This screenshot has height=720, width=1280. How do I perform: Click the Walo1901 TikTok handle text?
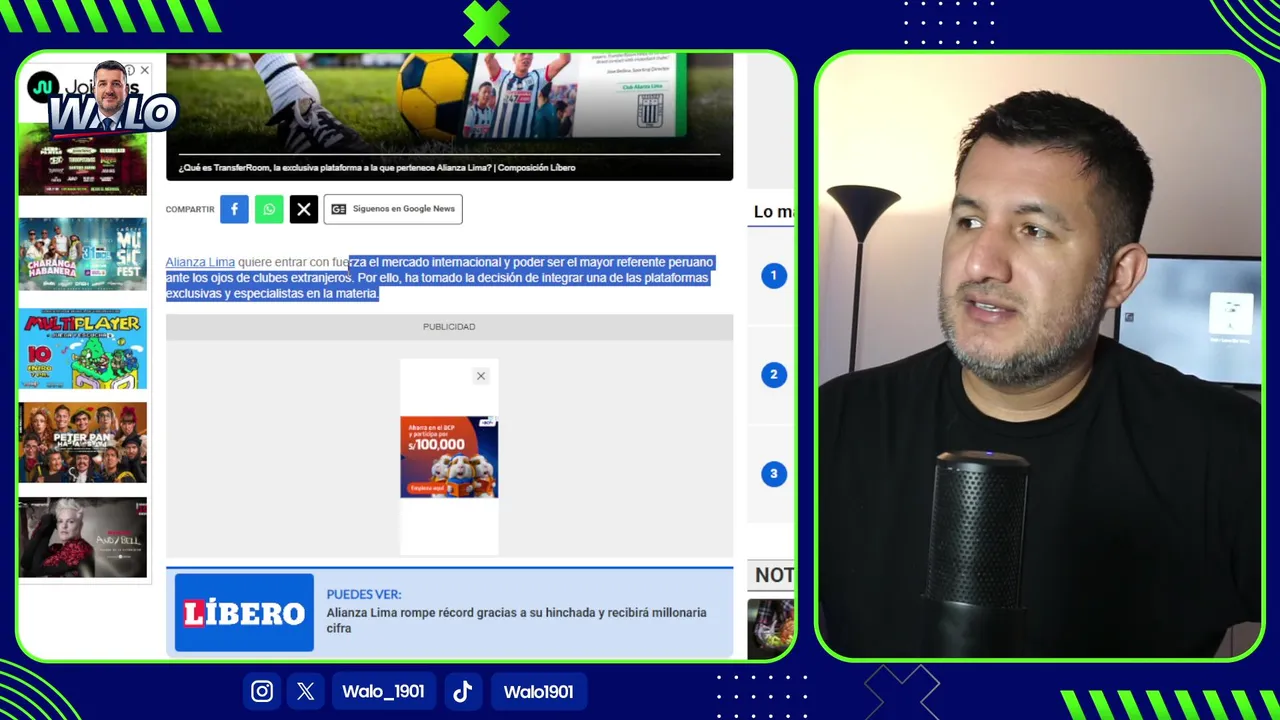[538, 692]
